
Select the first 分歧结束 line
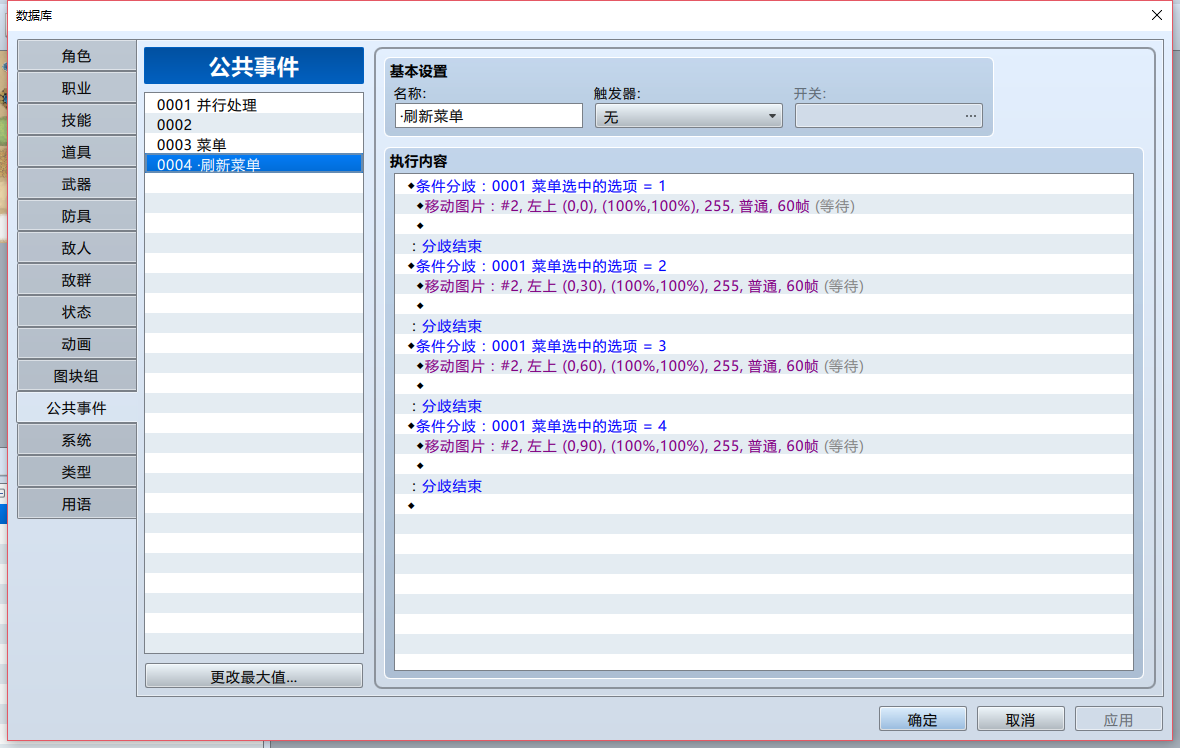764,245
